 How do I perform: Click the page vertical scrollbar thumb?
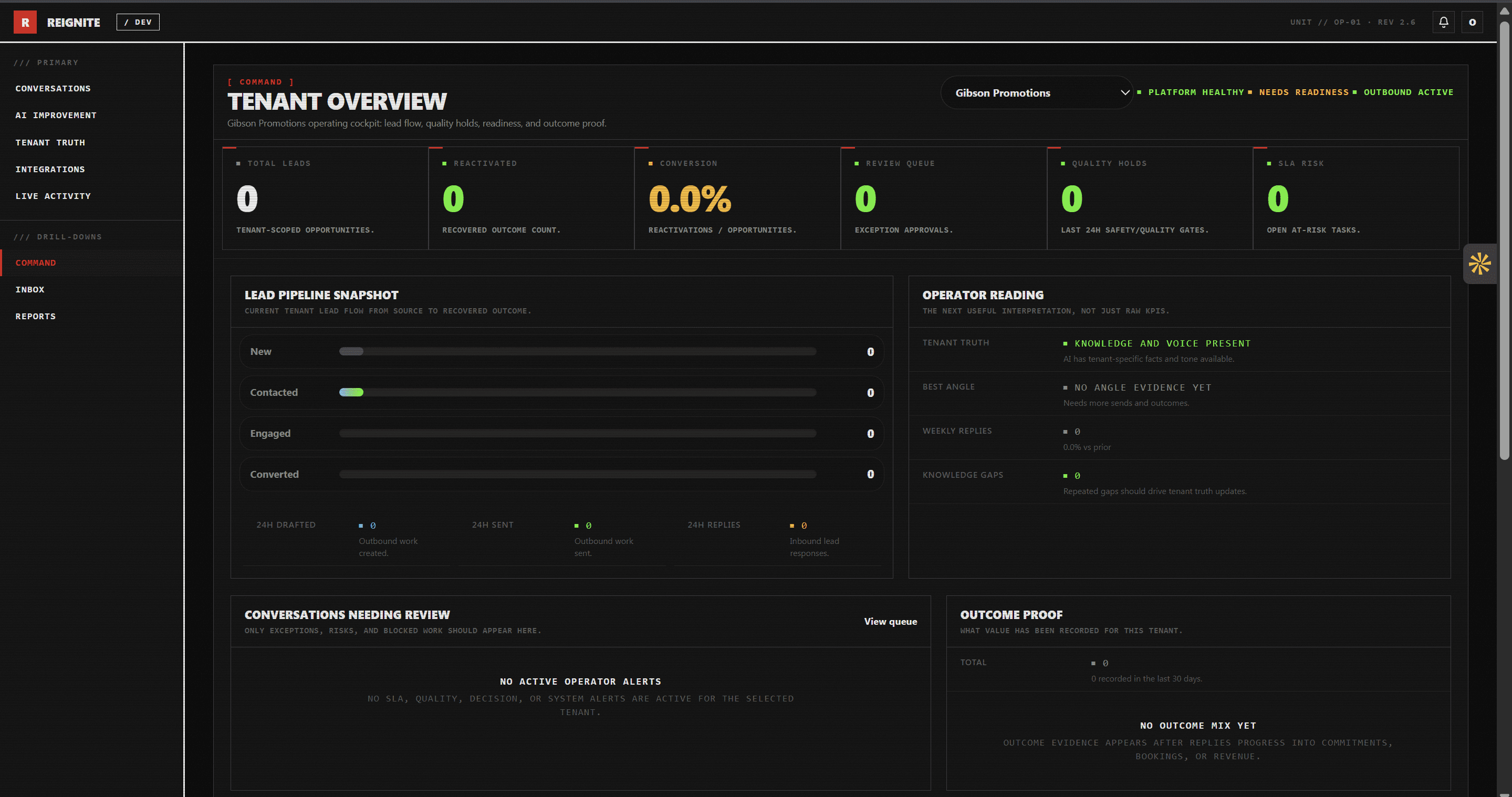(x=1504, y=240)
